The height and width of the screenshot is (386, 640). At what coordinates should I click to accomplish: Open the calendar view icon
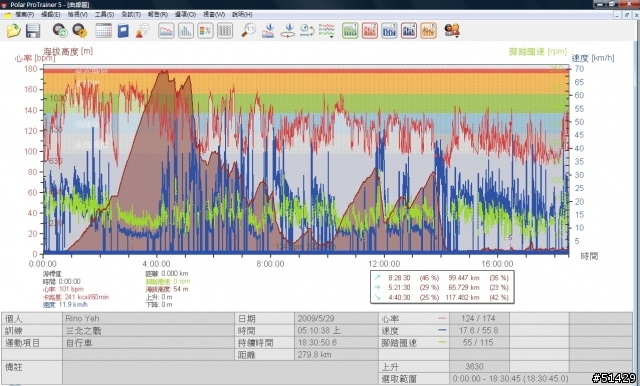click(x=103, y=31)
